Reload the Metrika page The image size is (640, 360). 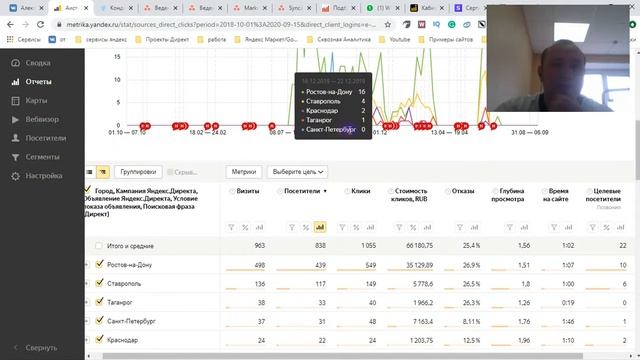pos(40,24)
